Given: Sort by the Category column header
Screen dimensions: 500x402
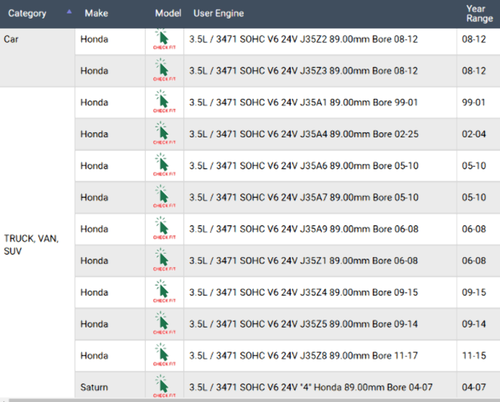Looking at the screenshot, I should click(27, 13).
